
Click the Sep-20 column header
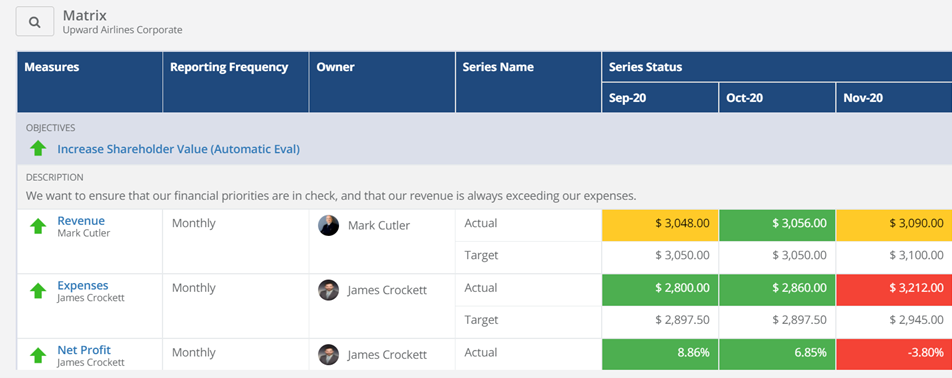click(660, 98)
